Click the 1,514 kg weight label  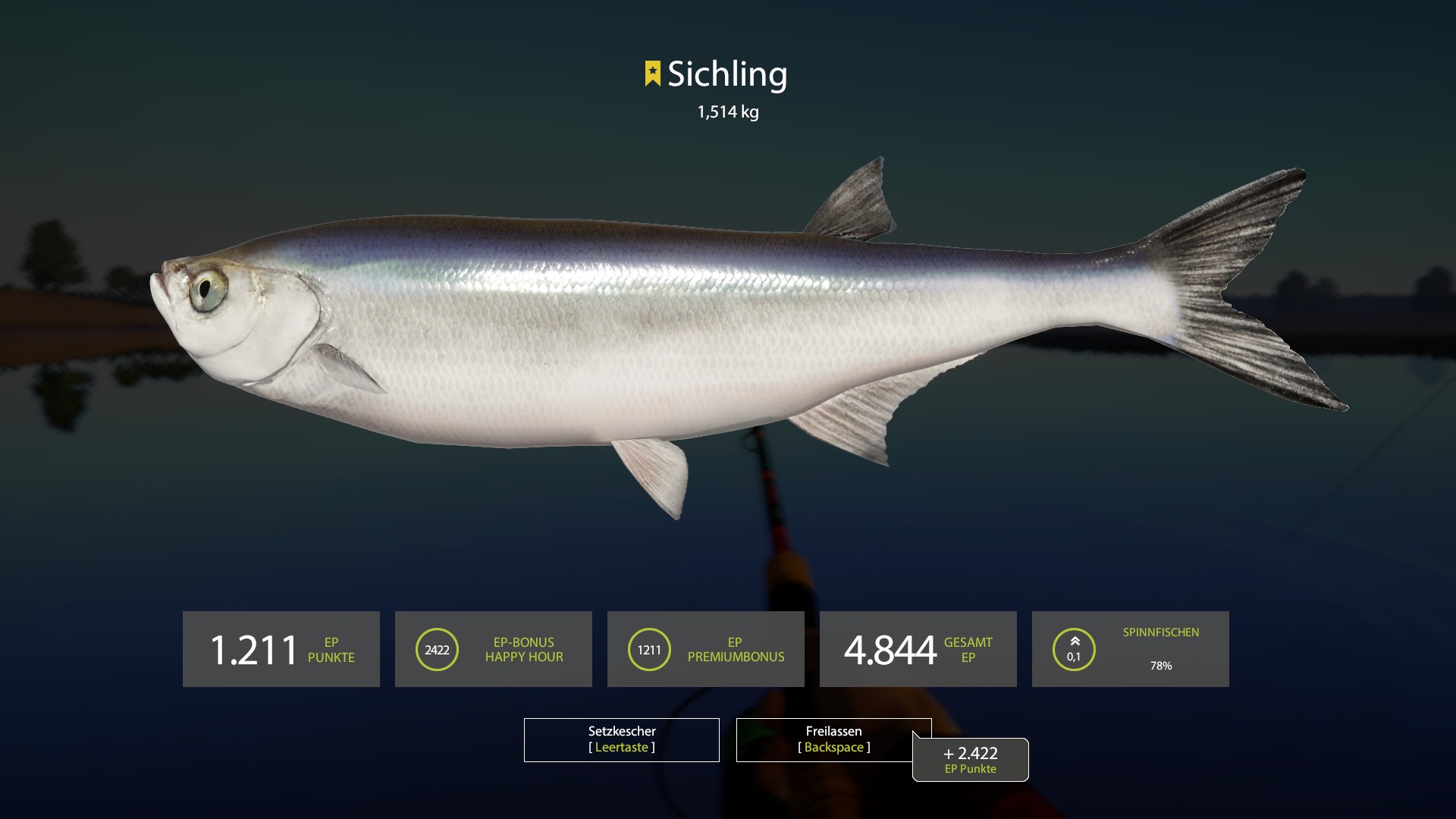pos(728,112)
